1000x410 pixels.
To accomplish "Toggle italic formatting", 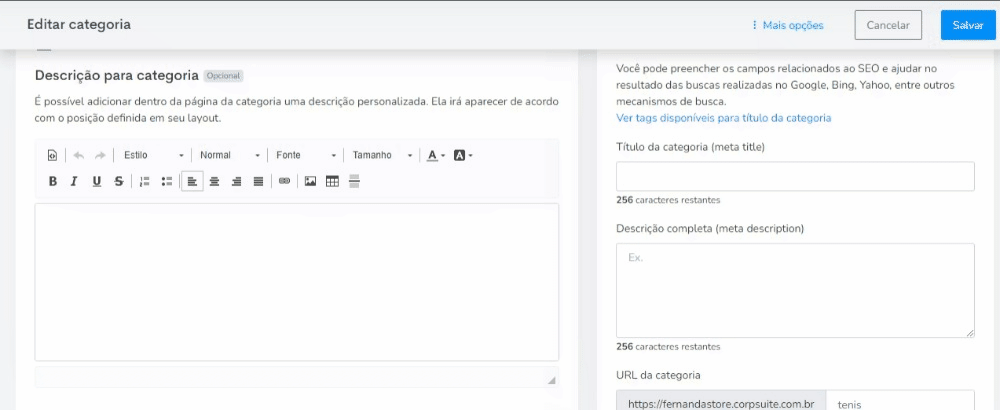I will [74, 182].
